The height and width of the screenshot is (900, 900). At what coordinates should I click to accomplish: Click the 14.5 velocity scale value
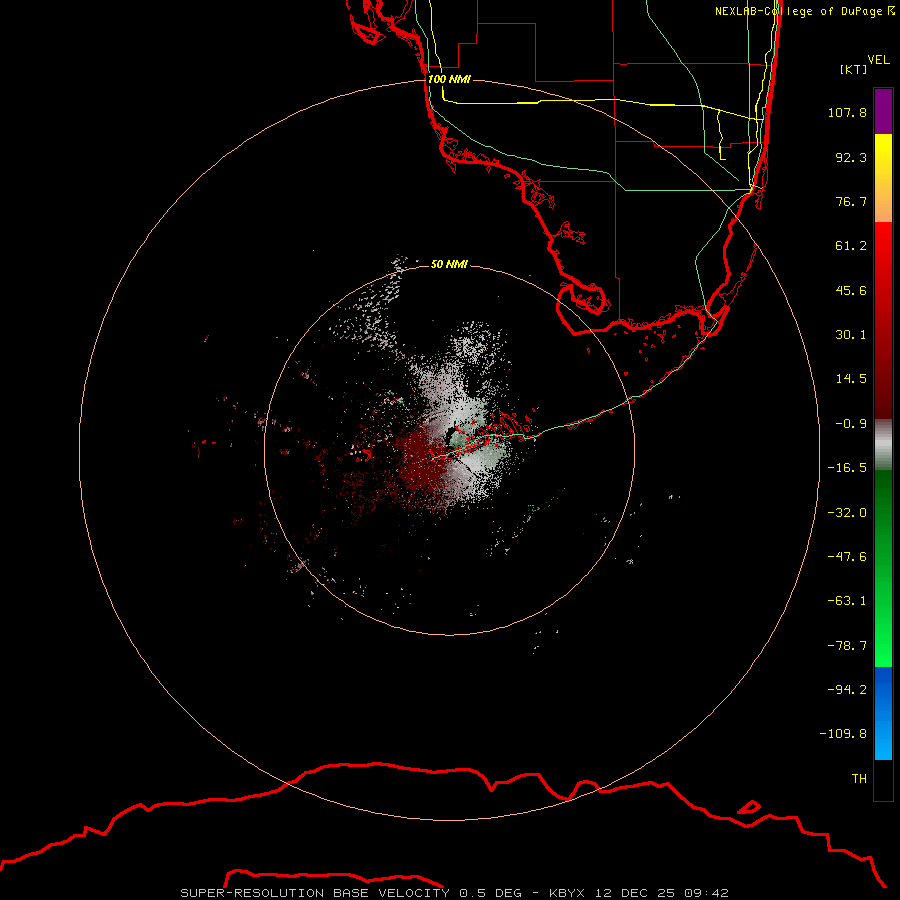851,379
